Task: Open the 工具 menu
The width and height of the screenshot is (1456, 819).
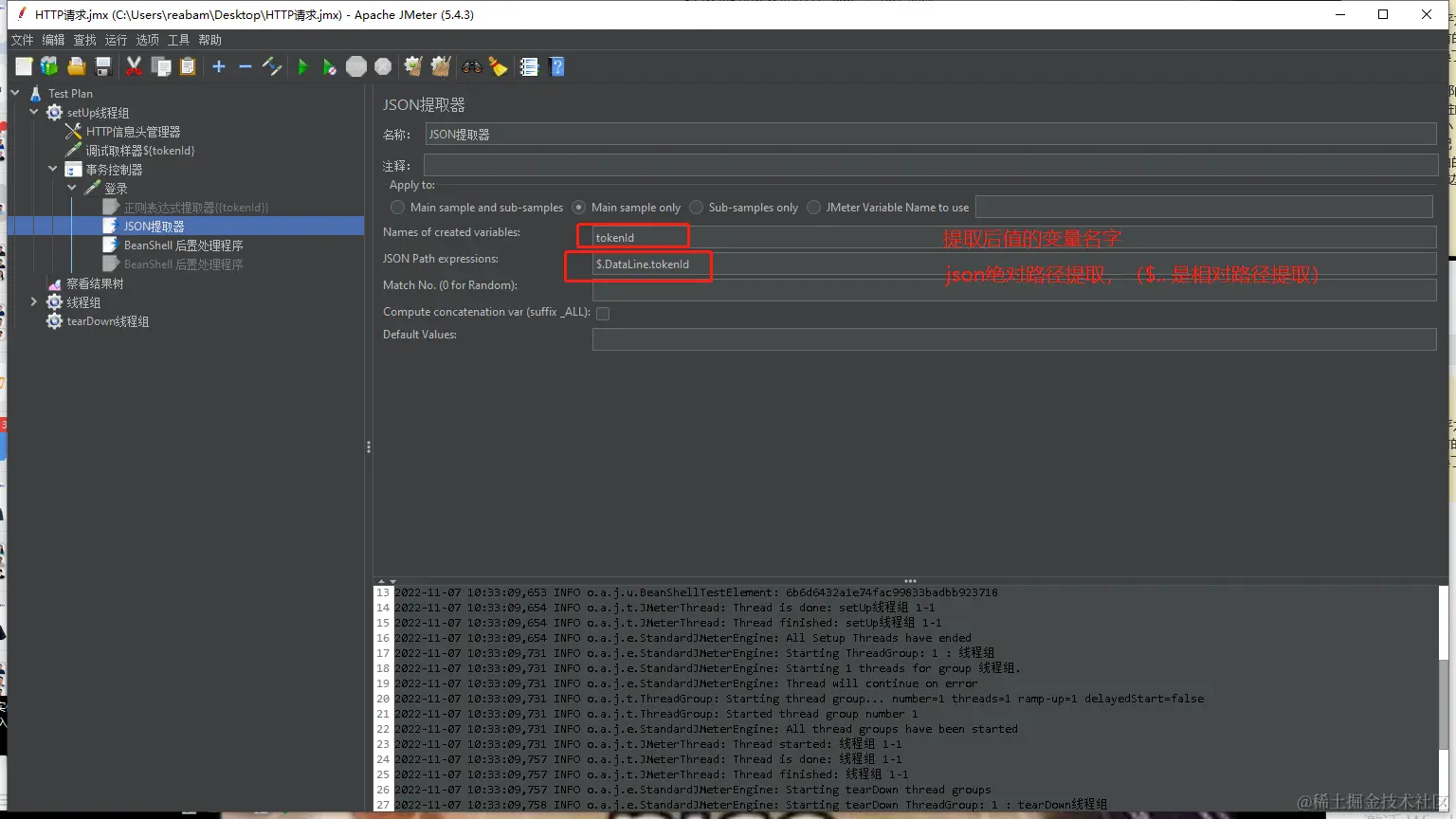Action: coord(178,40)
